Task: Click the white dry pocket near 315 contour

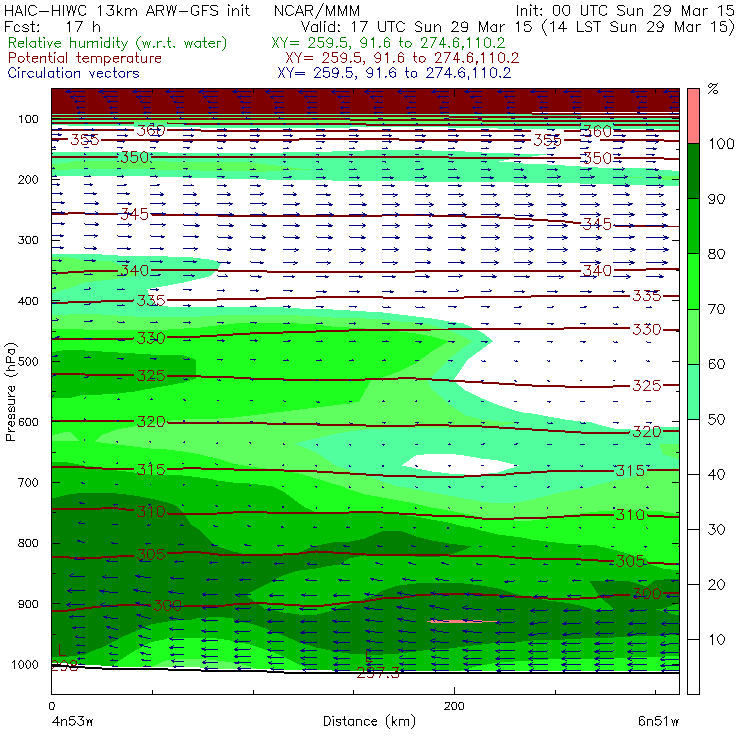Action: pos(459,464)
